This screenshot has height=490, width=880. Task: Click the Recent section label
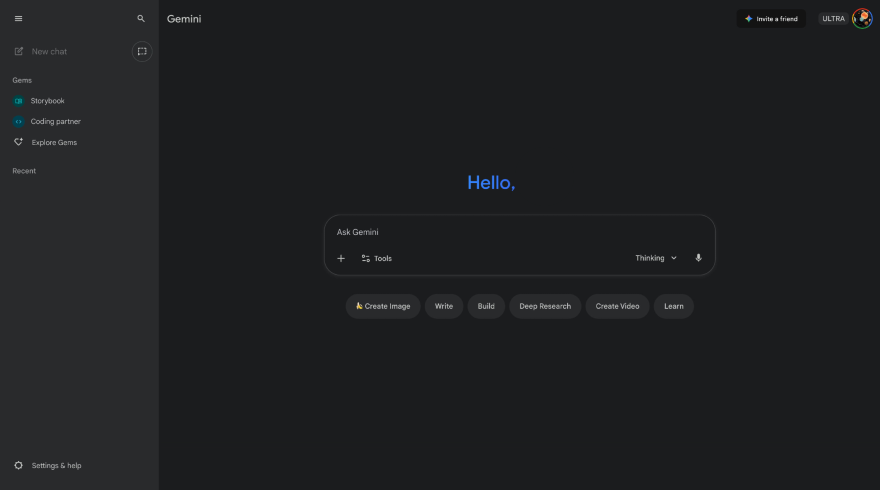point(24,171)
